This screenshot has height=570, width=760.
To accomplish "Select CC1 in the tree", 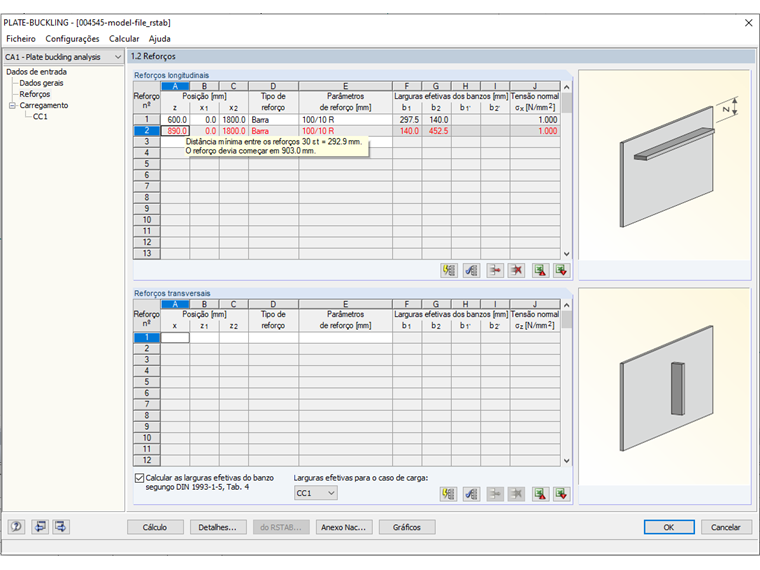I will point(40,116).
